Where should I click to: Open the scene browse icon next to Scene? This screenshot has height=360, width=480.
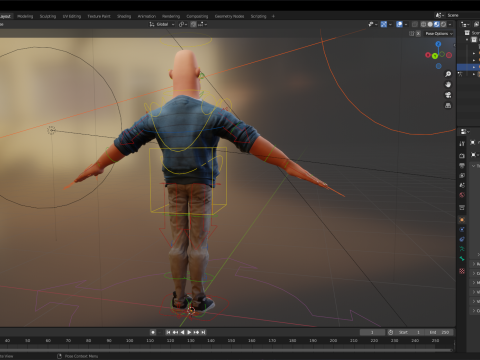(439, 15)
